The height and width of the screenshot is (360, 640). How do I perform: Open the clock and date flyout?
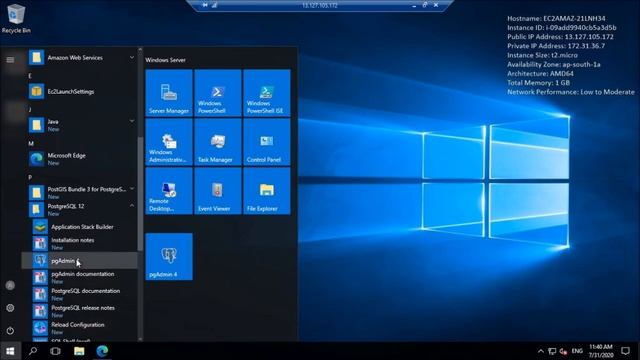point(601,351)
